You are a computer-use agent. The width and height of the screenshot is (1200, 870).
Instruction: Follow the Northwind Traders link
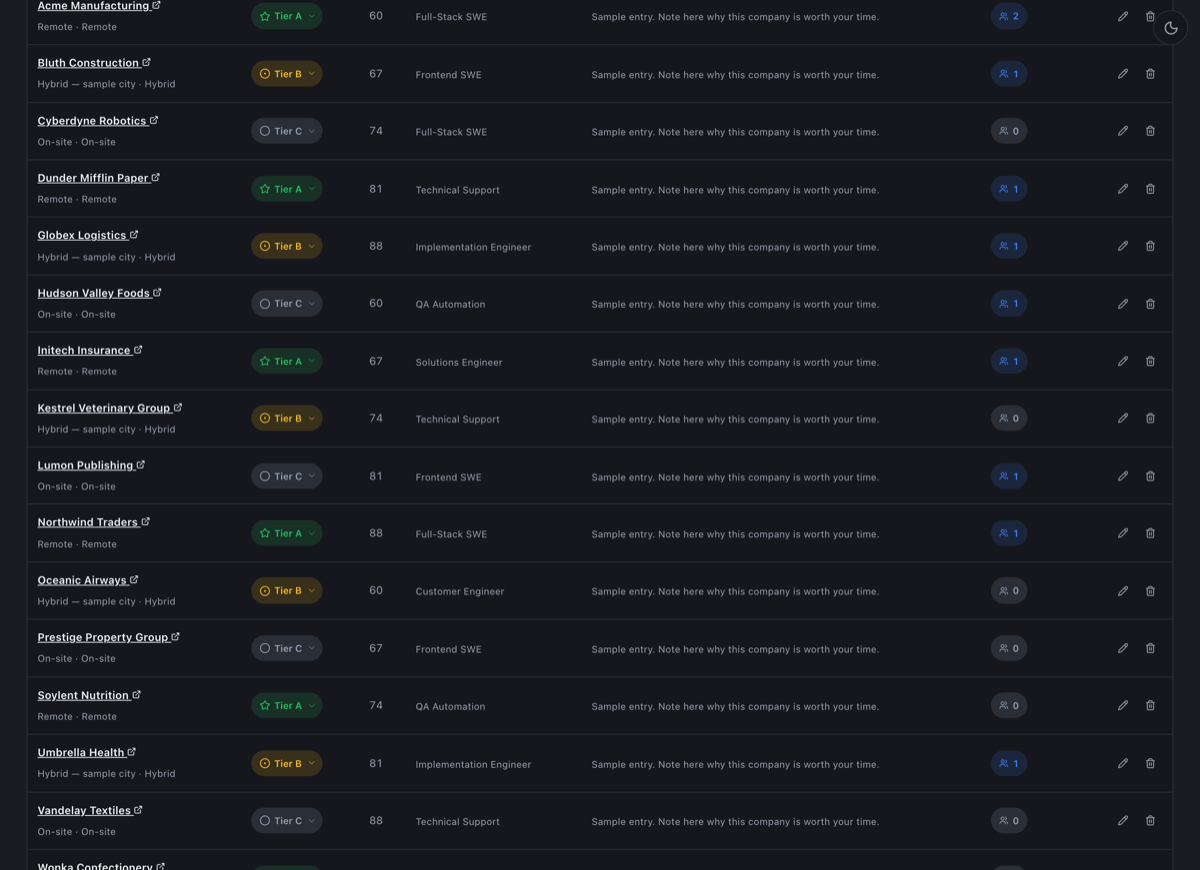pos(94,522)
